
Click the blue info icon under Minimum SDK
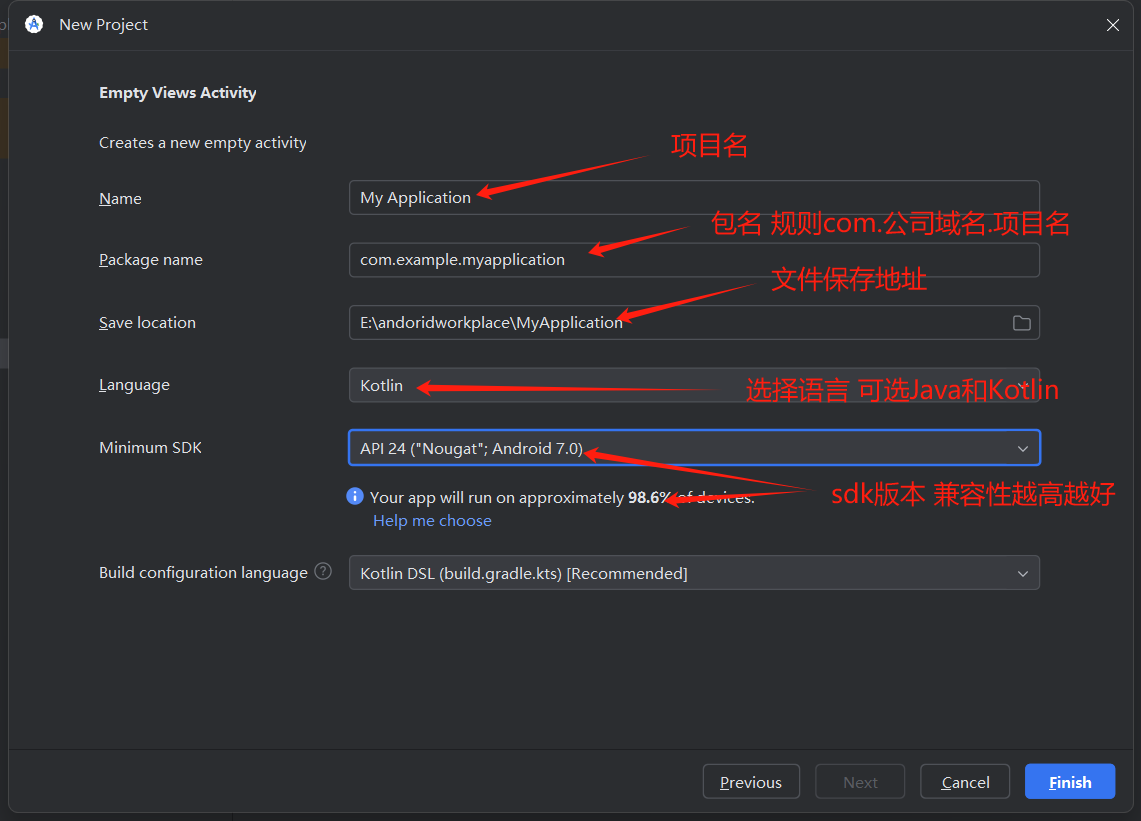pyautogui.click(x=354, y=496)
